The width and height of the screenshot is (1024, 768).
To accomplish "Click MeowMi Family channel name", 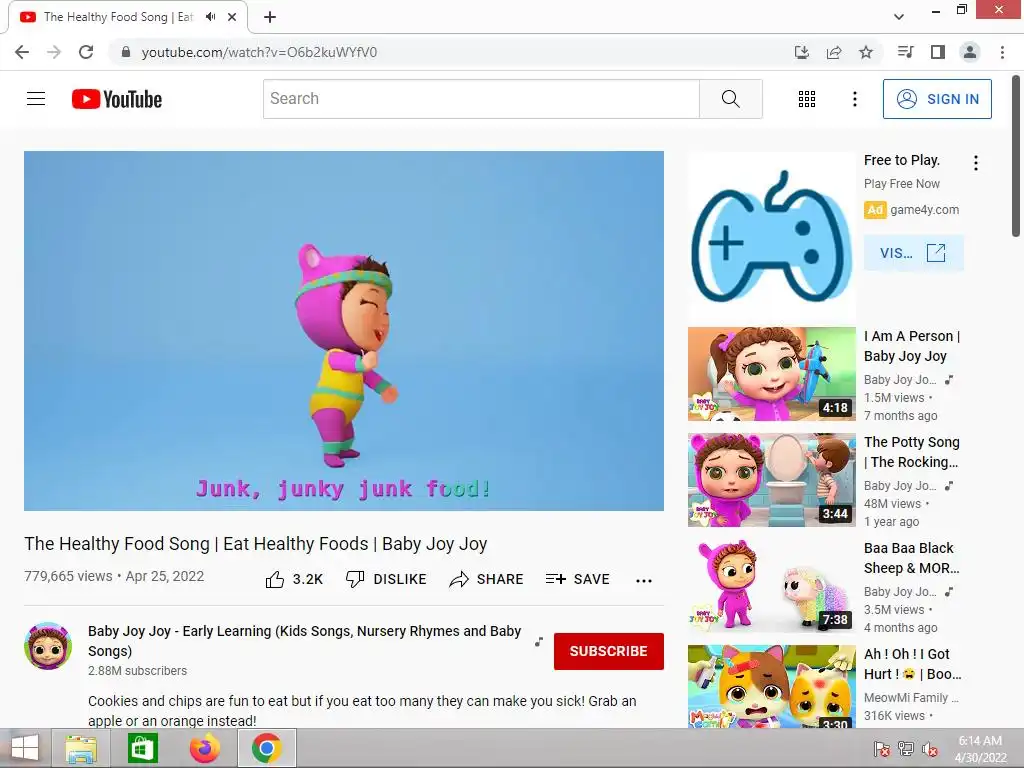I will click(x=911, y=697).
